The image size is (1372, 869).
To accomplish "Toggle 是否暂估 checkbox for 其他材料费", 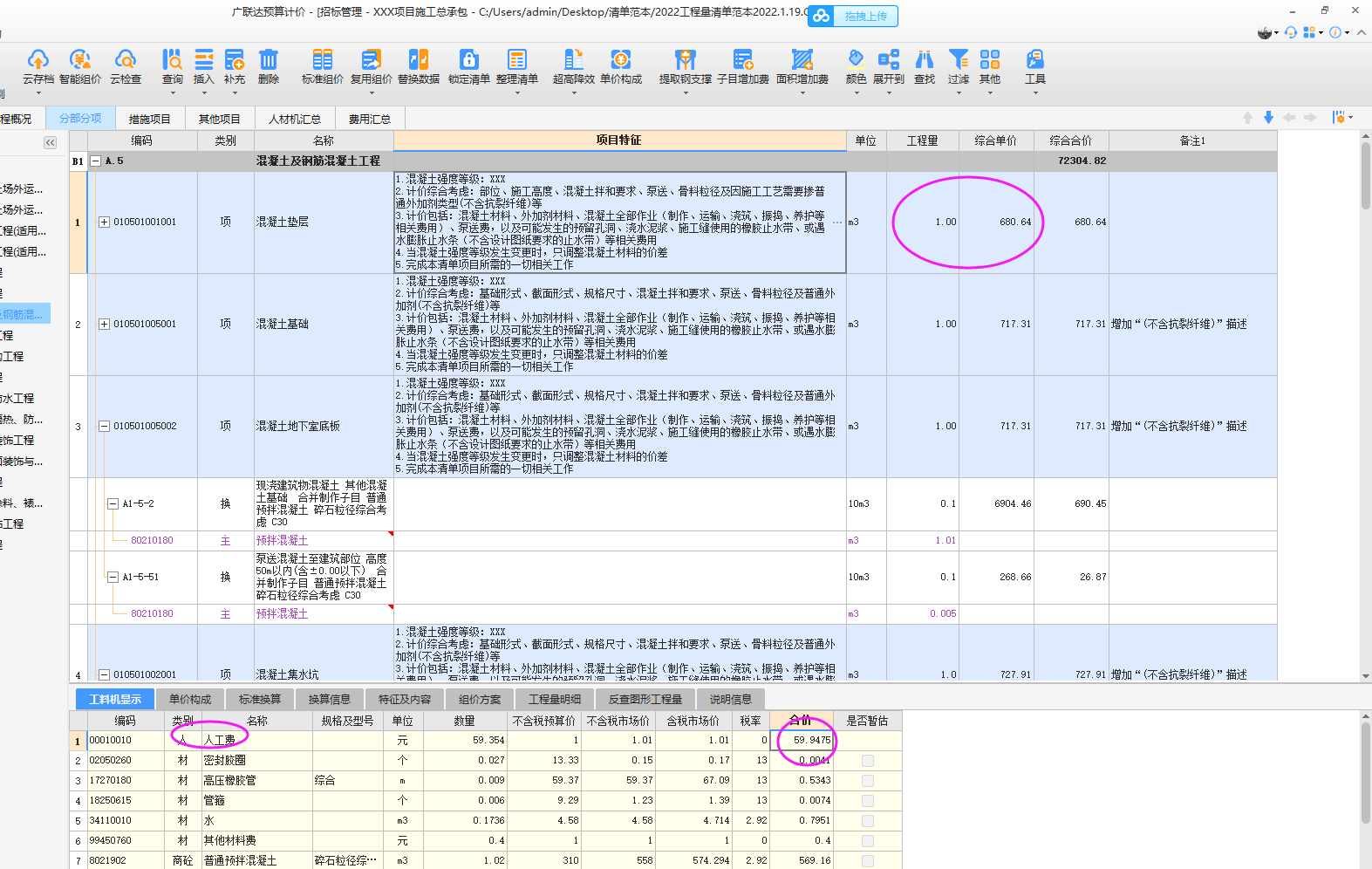I will tap(867, 841).
